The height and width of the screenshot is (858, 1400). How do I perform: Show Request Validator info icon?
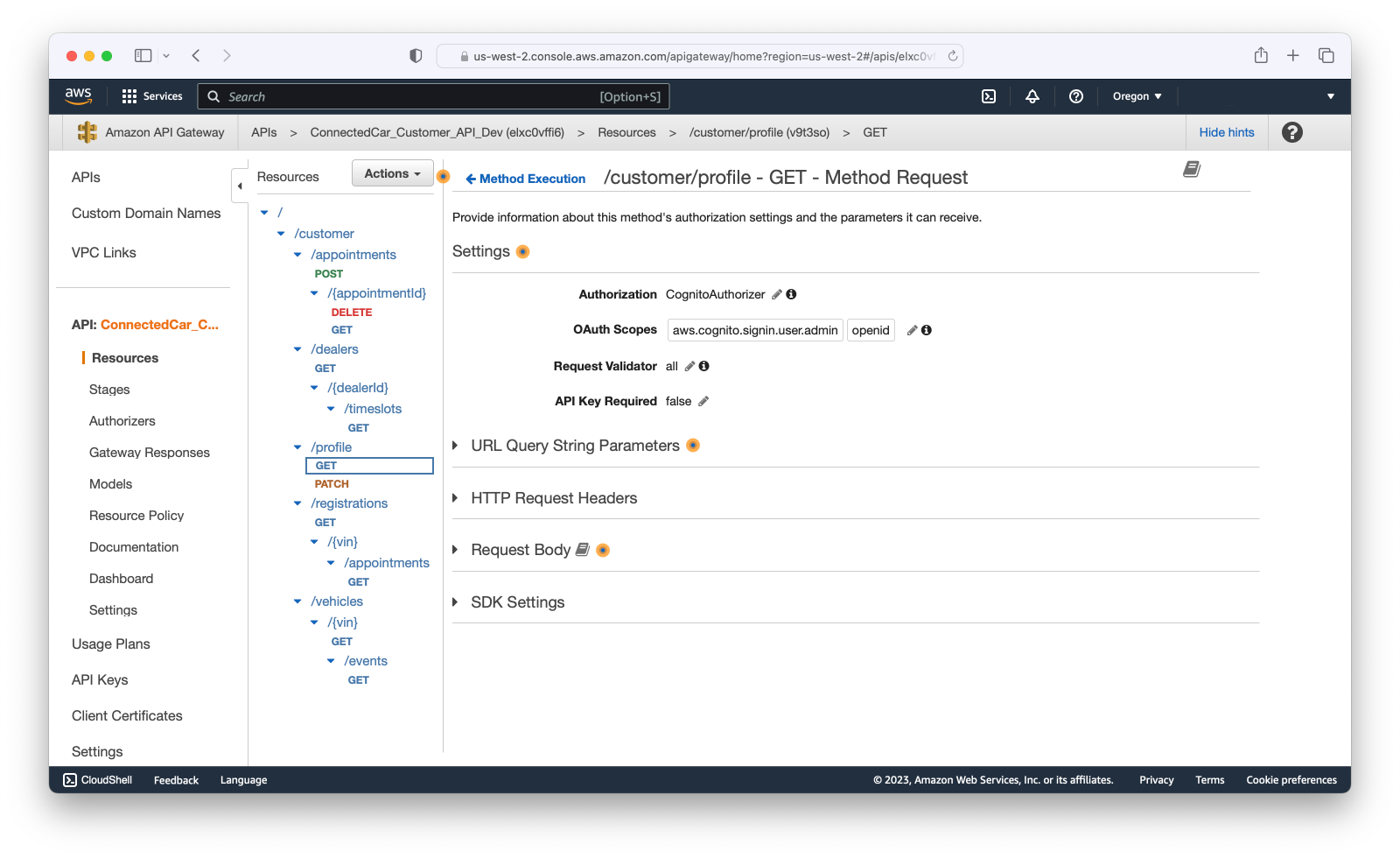pos(704,367)
